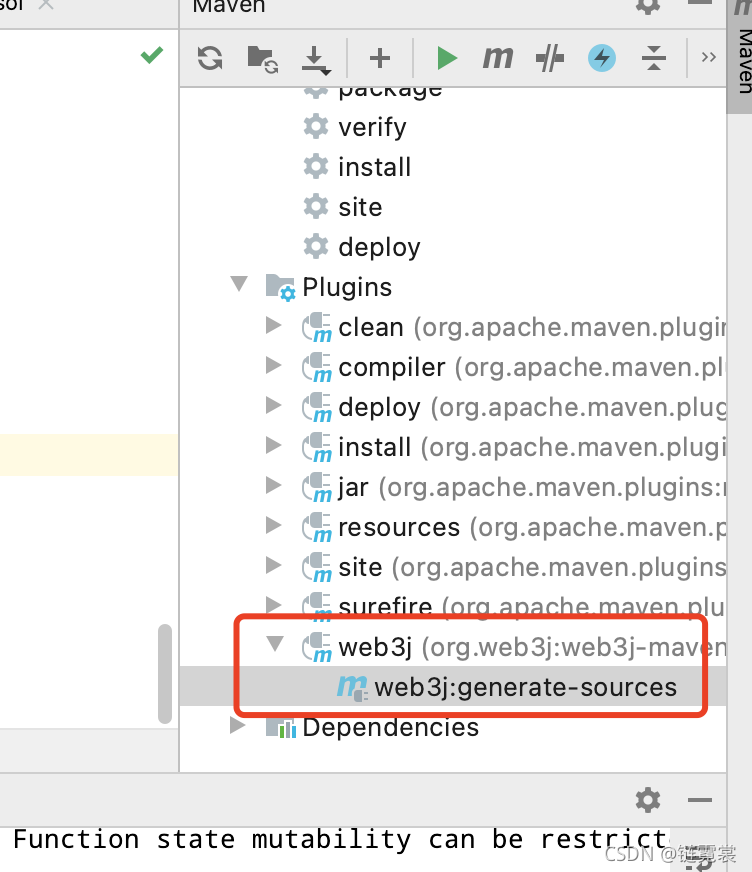Expand the clean plugin
Screen dimensions: 752x872
coord(273,325)
